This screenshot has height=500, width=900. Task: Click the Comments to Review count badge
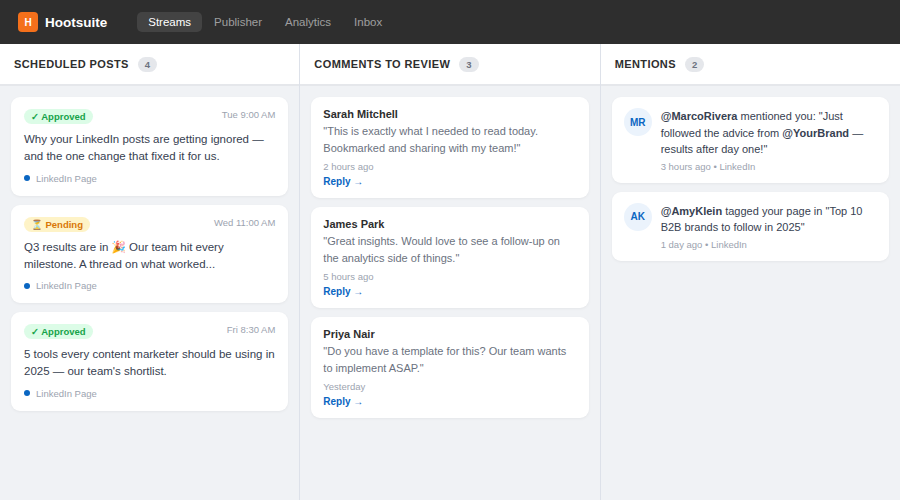[x=469, y=64]
